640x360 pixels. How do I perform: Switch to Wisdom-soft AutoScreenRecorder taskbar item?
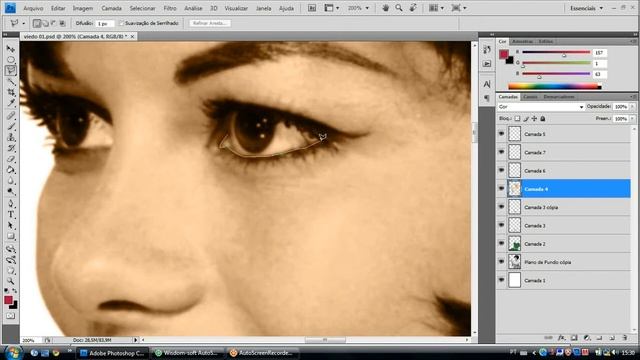(x=187, y=353)
